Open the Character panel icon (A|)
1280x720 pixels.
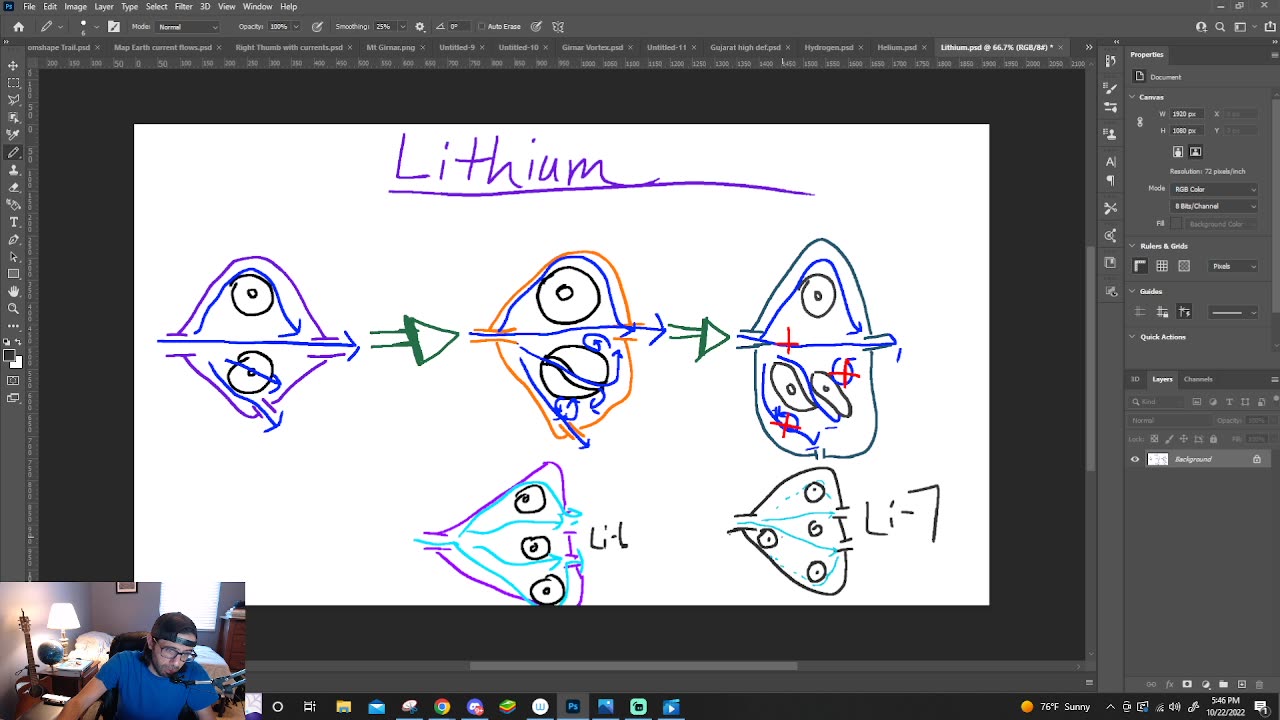(1110, 161)
